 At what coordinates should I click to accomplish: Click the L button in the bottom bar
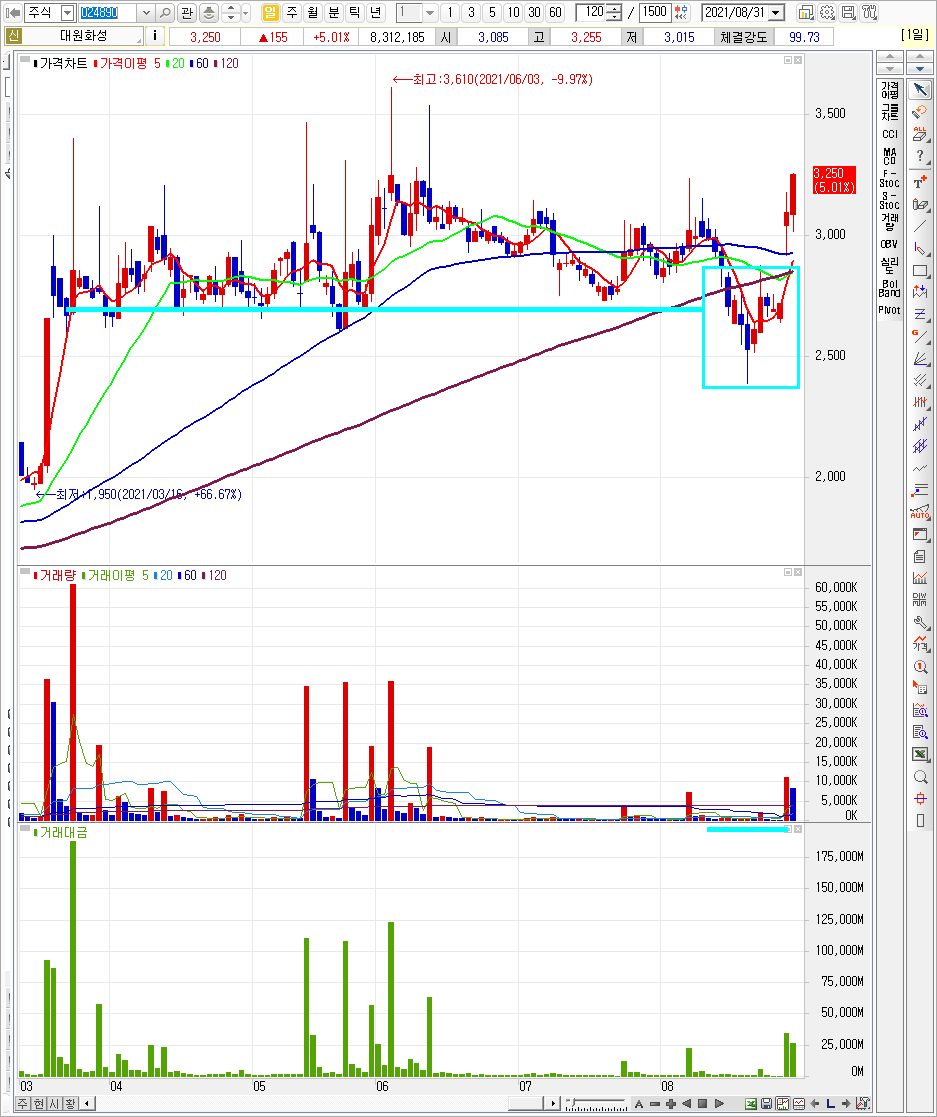[830, 1103]
